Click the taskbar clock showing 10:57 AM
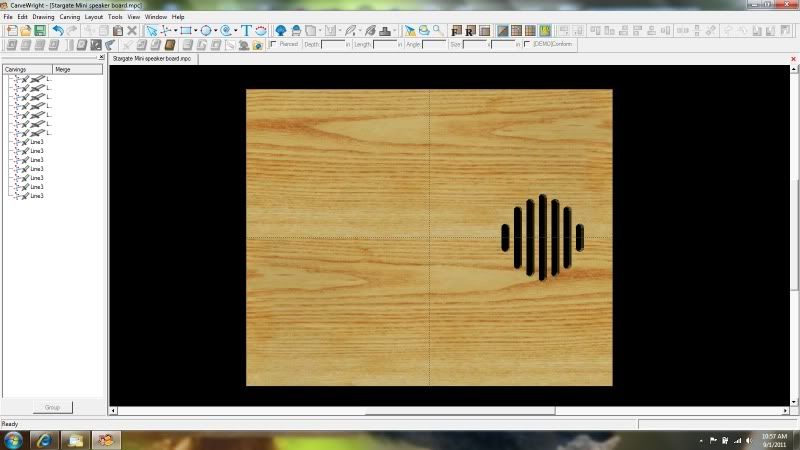Image resolution: width=800 pixels, height=450 pixels. tap(774, 440)
